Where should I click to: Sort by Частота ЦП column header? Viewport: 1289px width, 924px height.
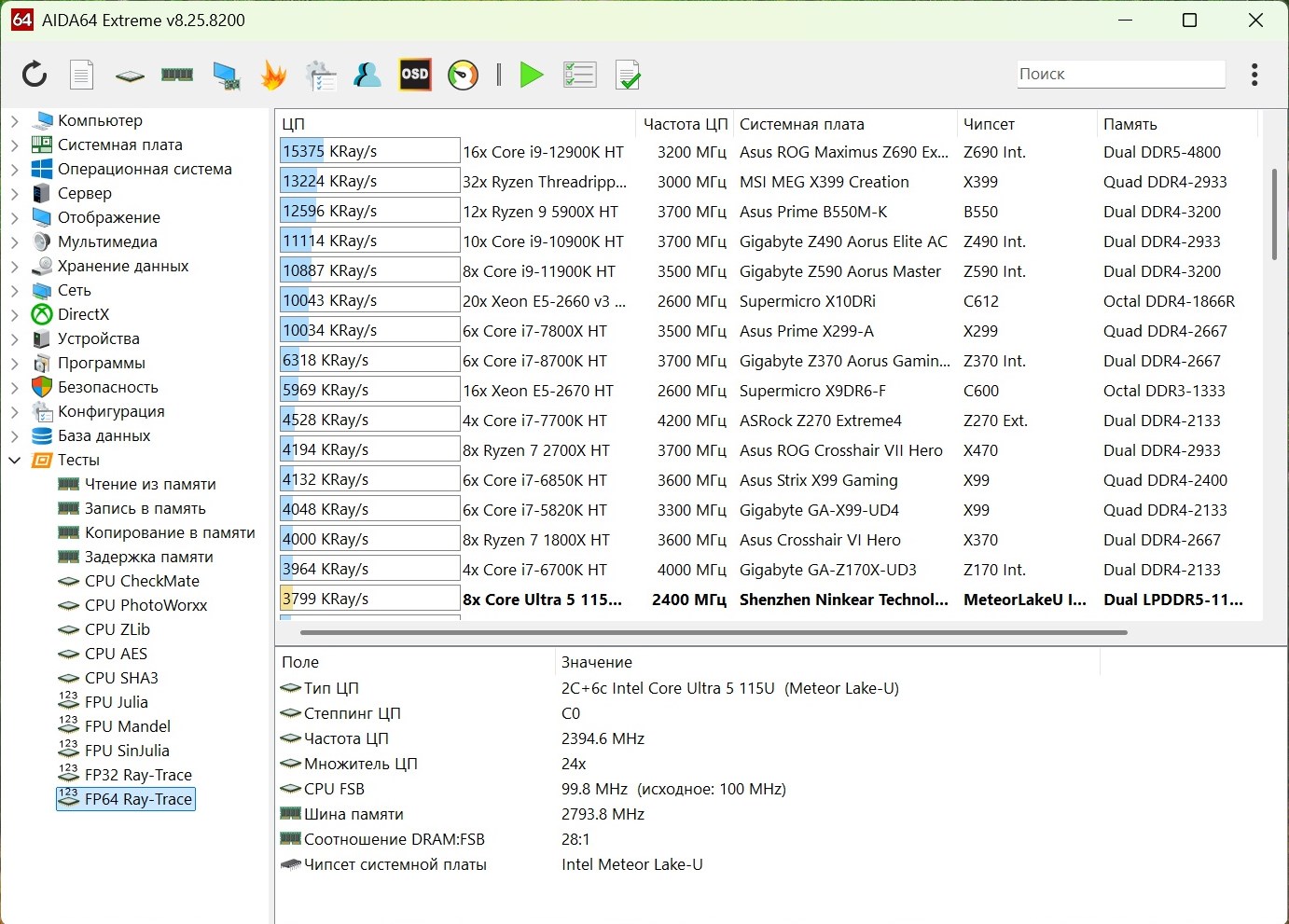685,124
